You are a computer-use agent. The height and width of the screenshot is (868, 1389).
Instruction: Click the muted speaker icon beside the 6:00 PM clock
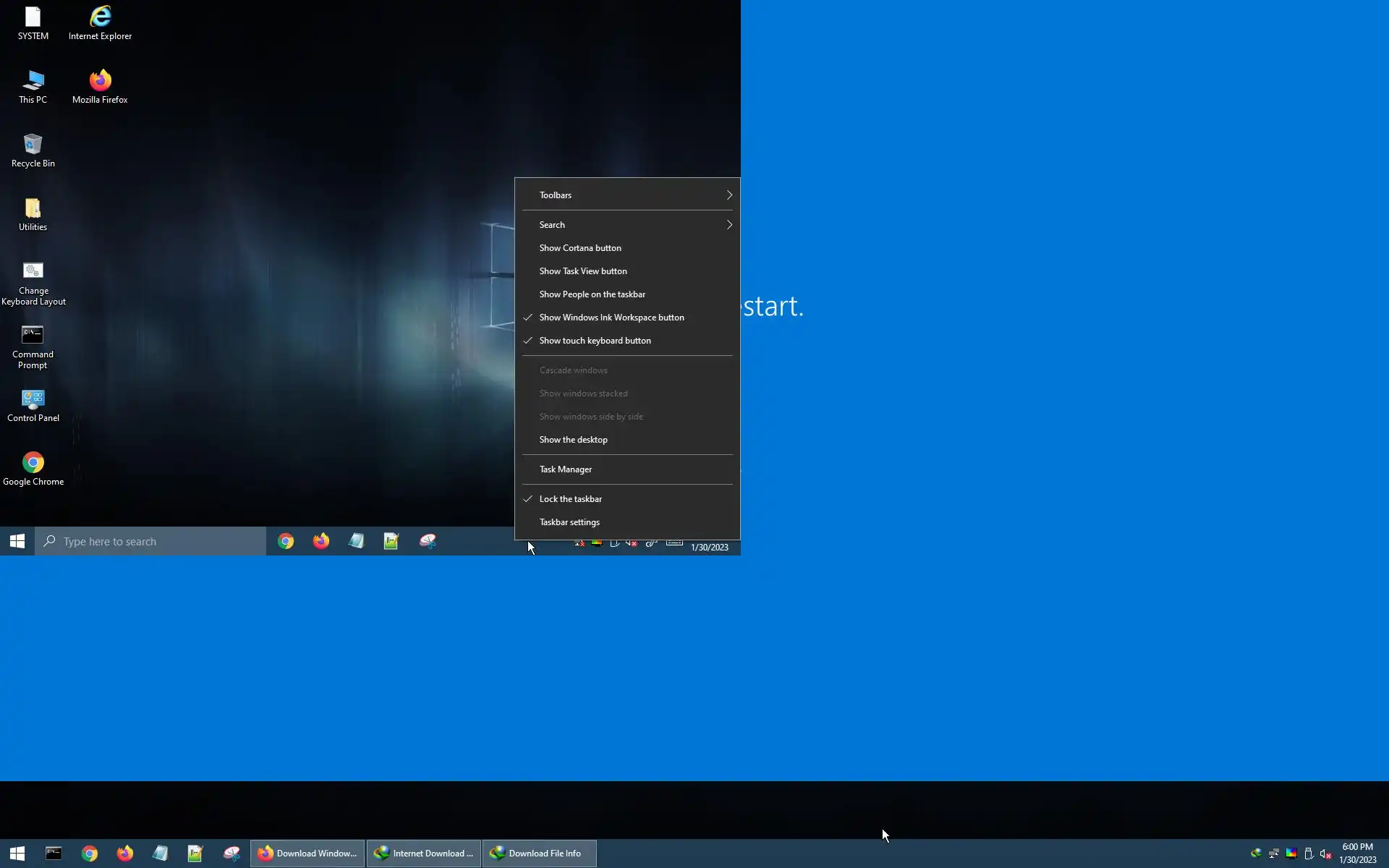1325,854
